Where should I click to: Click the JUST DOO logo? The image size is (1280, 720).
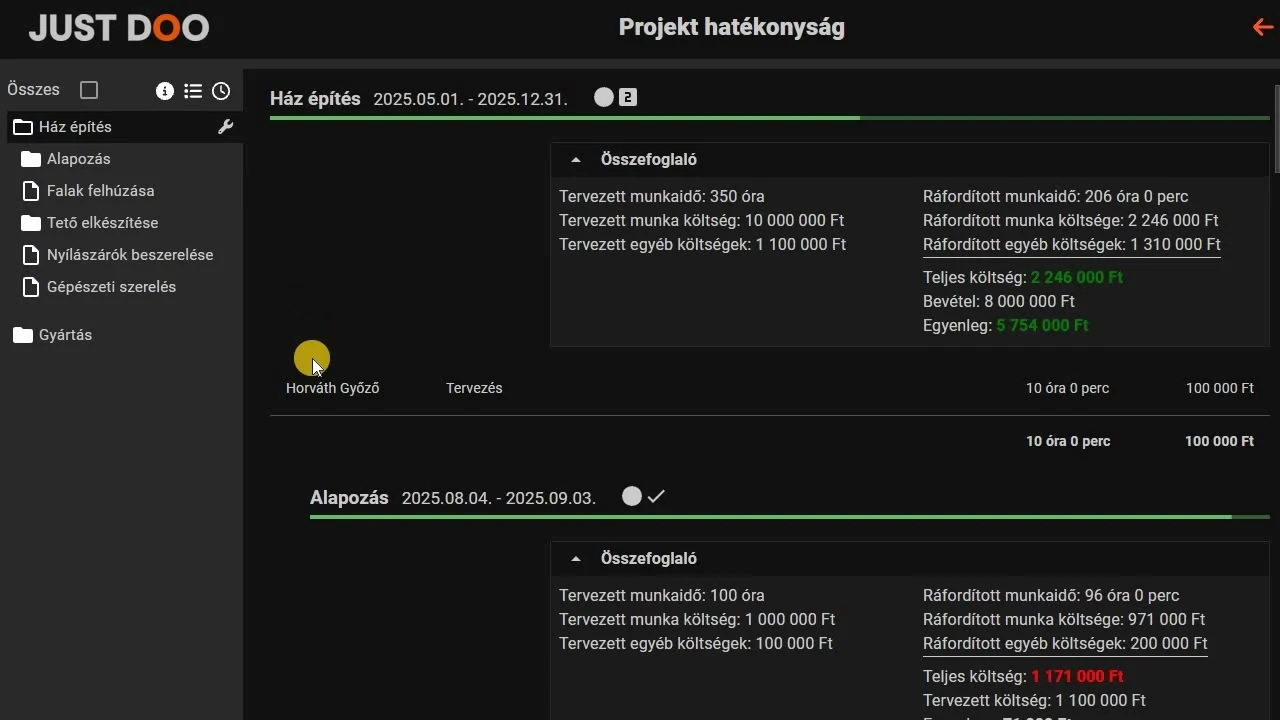pyautogui.click(x=119, y=28)
